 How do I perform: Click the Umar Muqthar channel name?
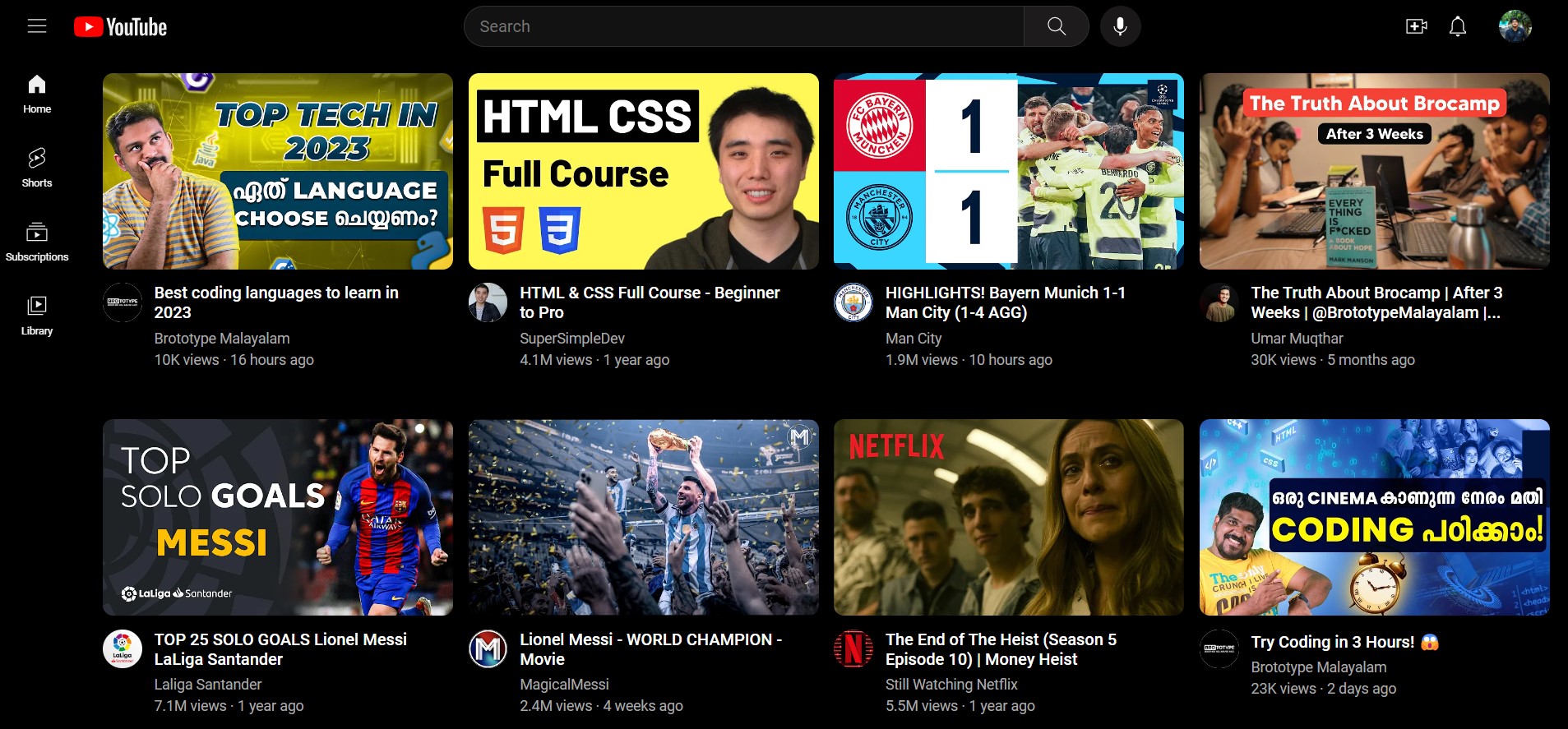(x=1297, y=339)
